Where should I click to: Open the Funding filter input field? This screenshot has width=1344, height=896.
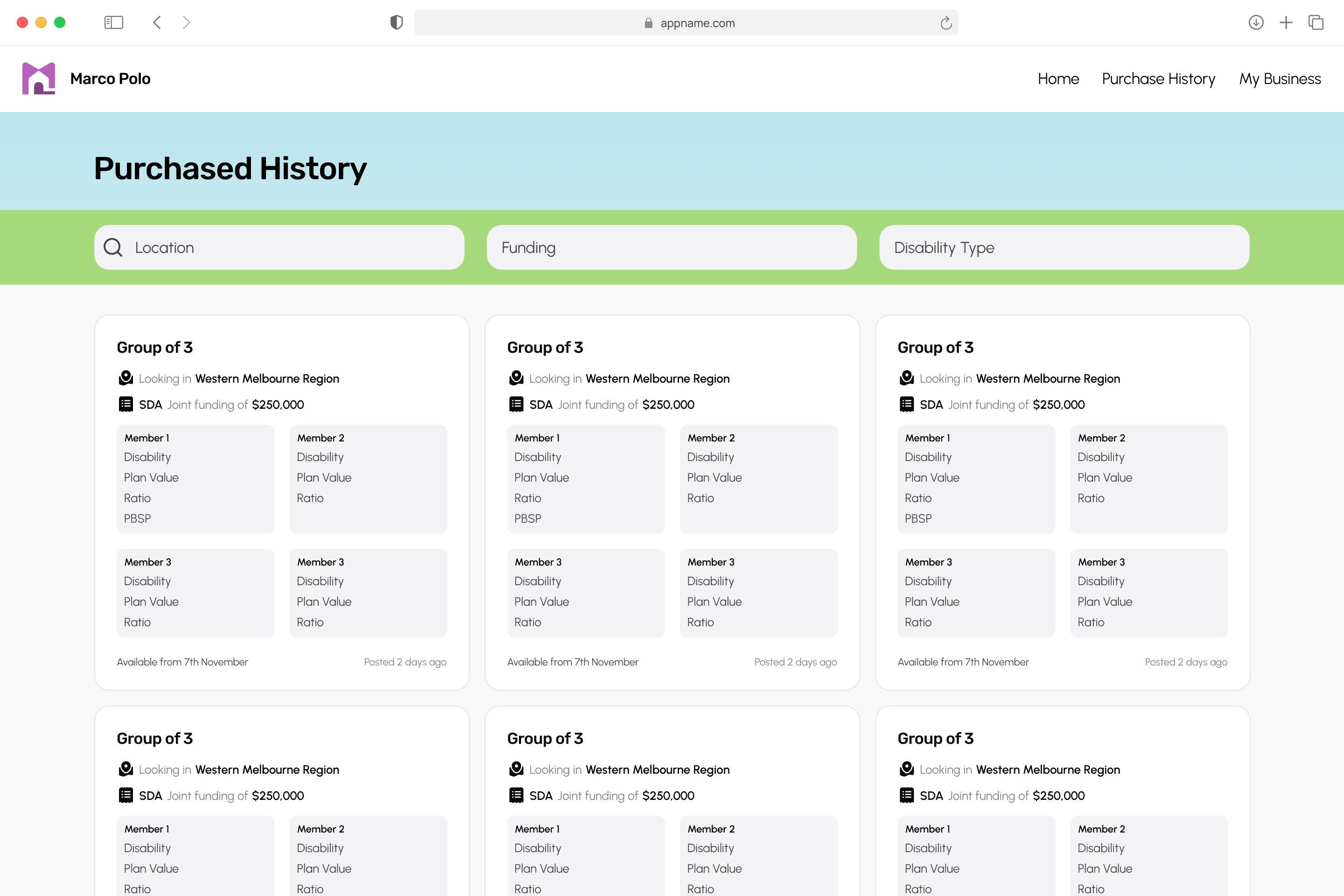[672, 248]
